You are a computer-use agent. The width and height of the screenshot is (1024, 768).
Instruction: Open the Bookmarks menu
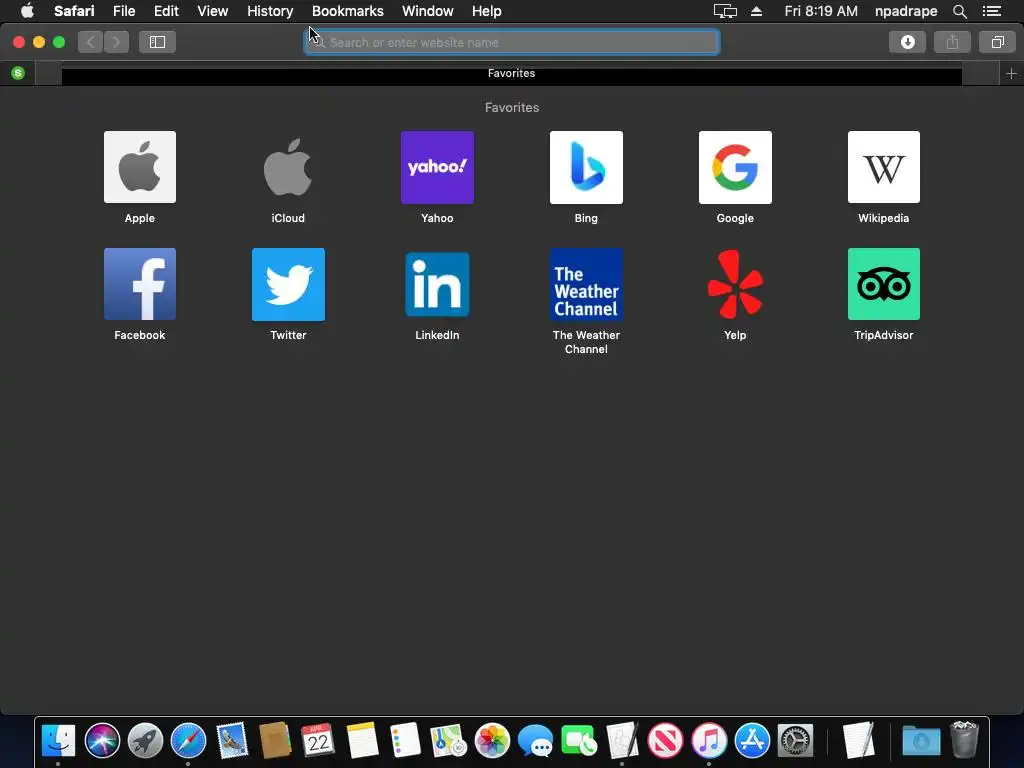tap(347, 11)
